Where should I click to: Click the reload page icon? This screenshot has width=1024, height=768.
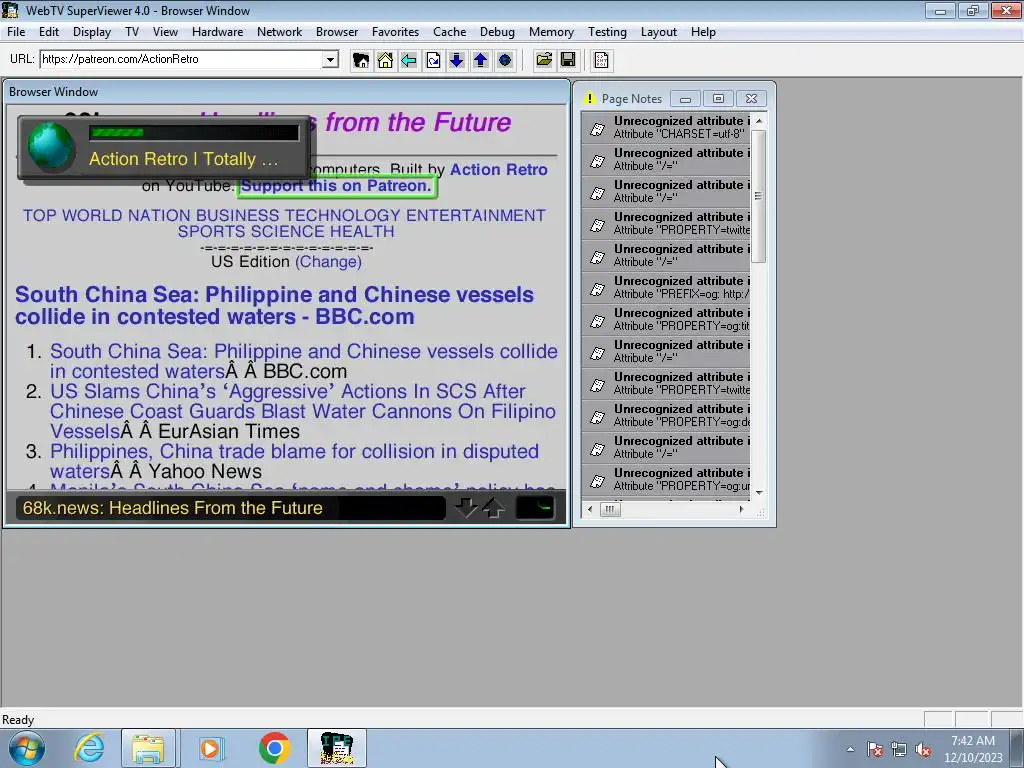click(433, 60)
